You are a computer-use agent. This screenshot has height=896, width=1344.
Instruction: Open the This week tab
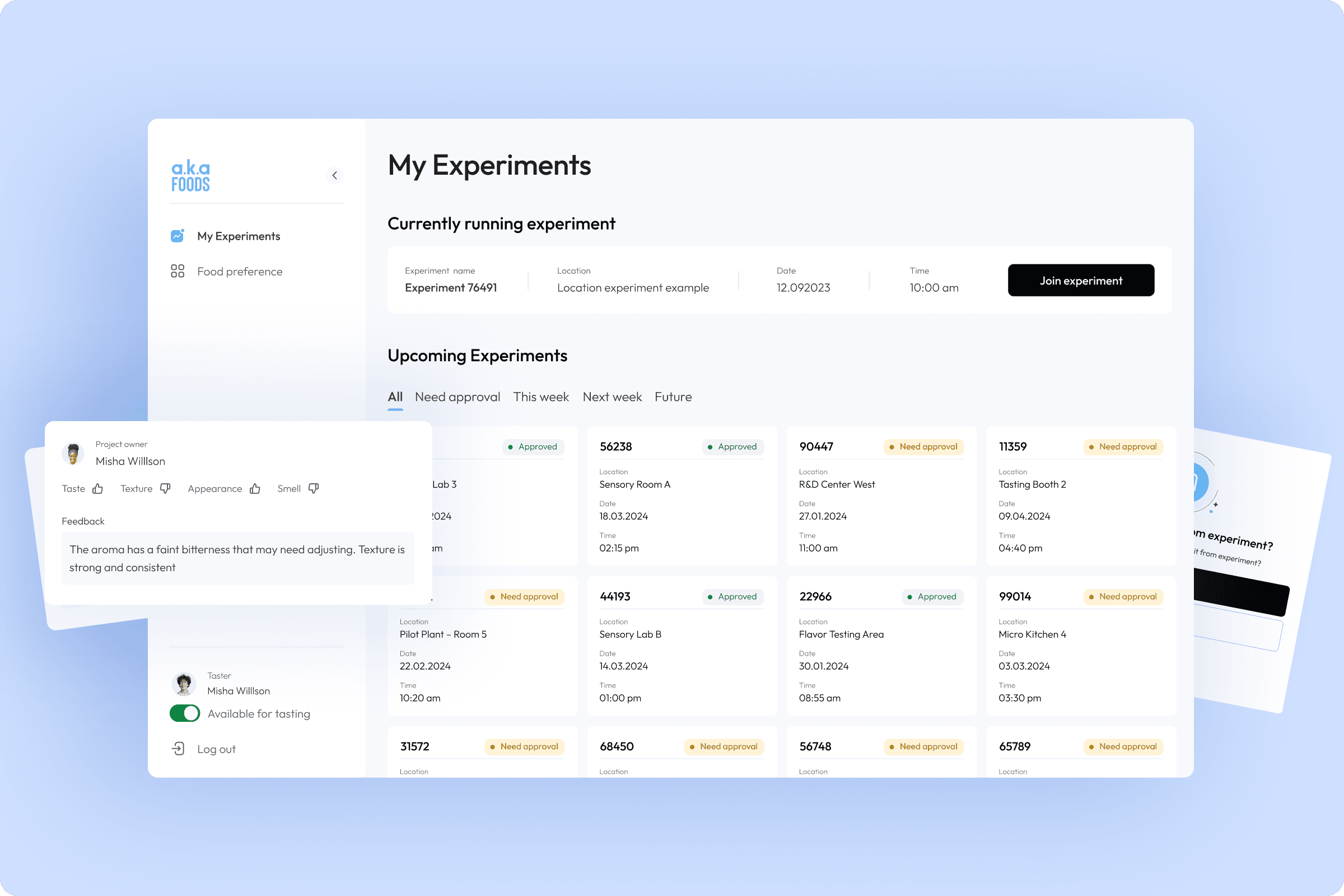(x=540, y=397)
